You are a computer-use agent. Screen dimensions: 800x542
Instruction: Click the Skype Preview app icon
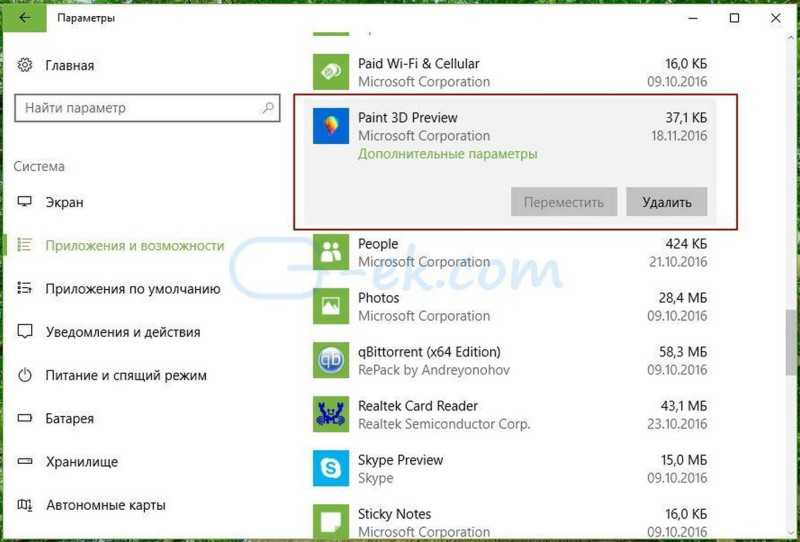[x=331, y=469]
